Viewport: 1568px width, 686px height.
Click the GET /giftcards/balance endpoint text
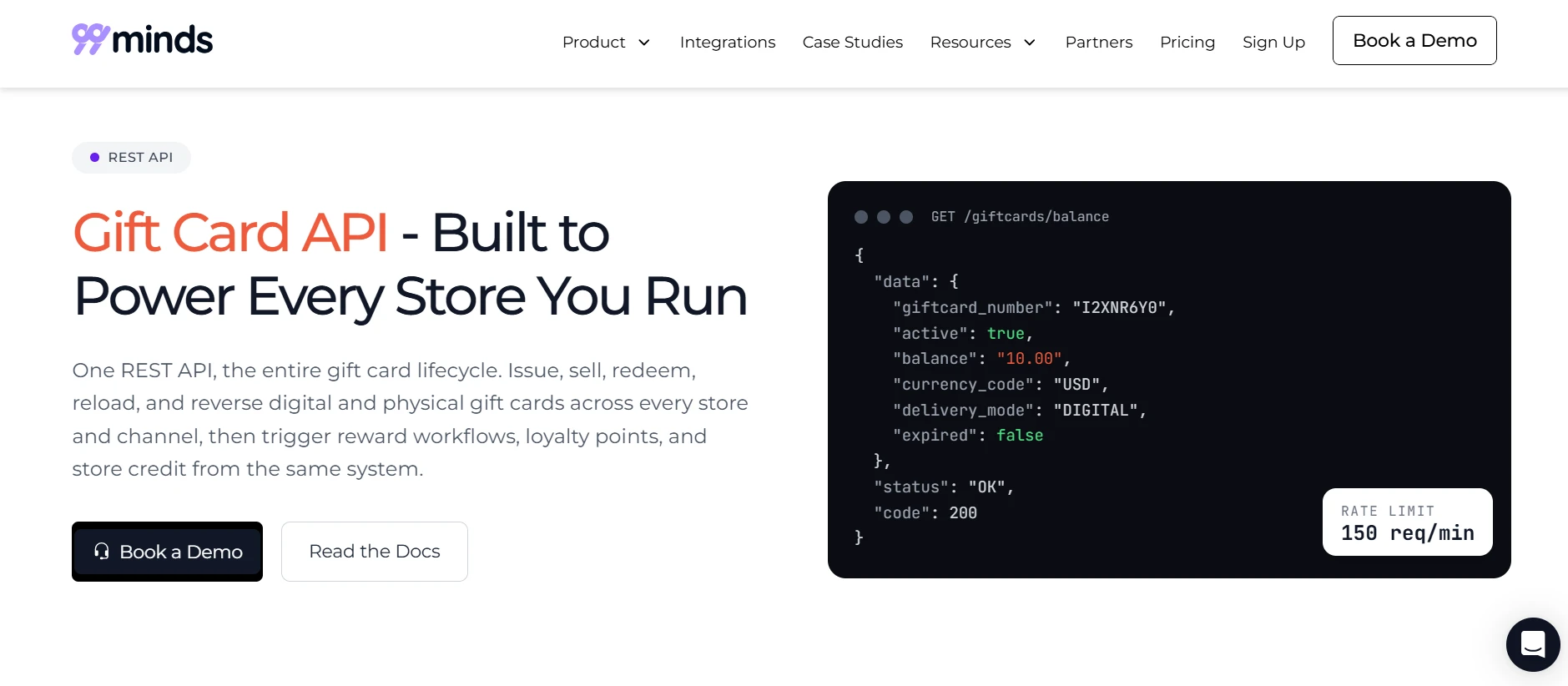click(x=1020, y=217)
